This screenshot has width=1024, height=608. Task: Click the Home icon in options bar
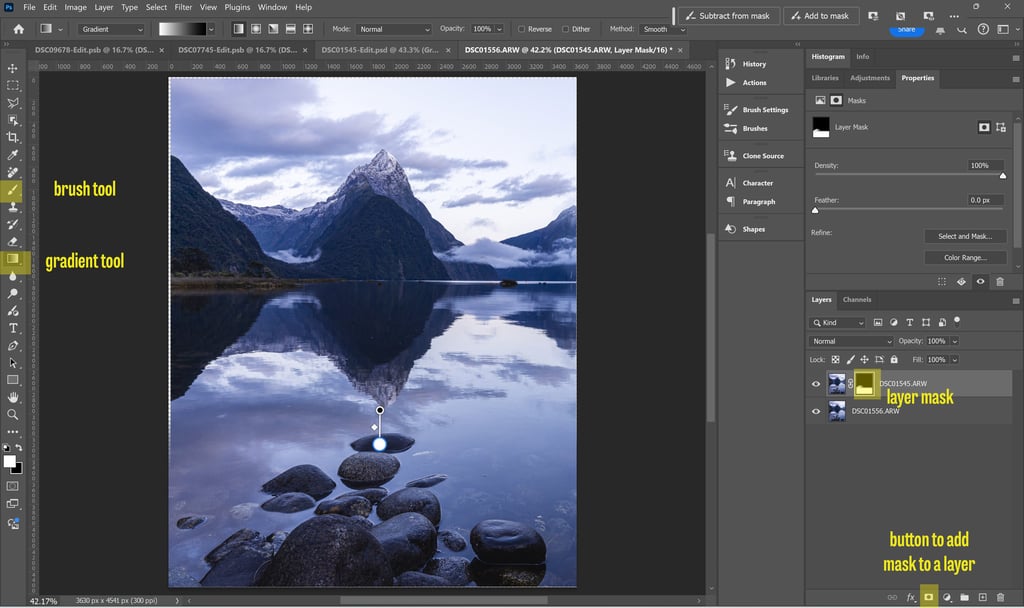pyautogui.click(x=18, y=29)
